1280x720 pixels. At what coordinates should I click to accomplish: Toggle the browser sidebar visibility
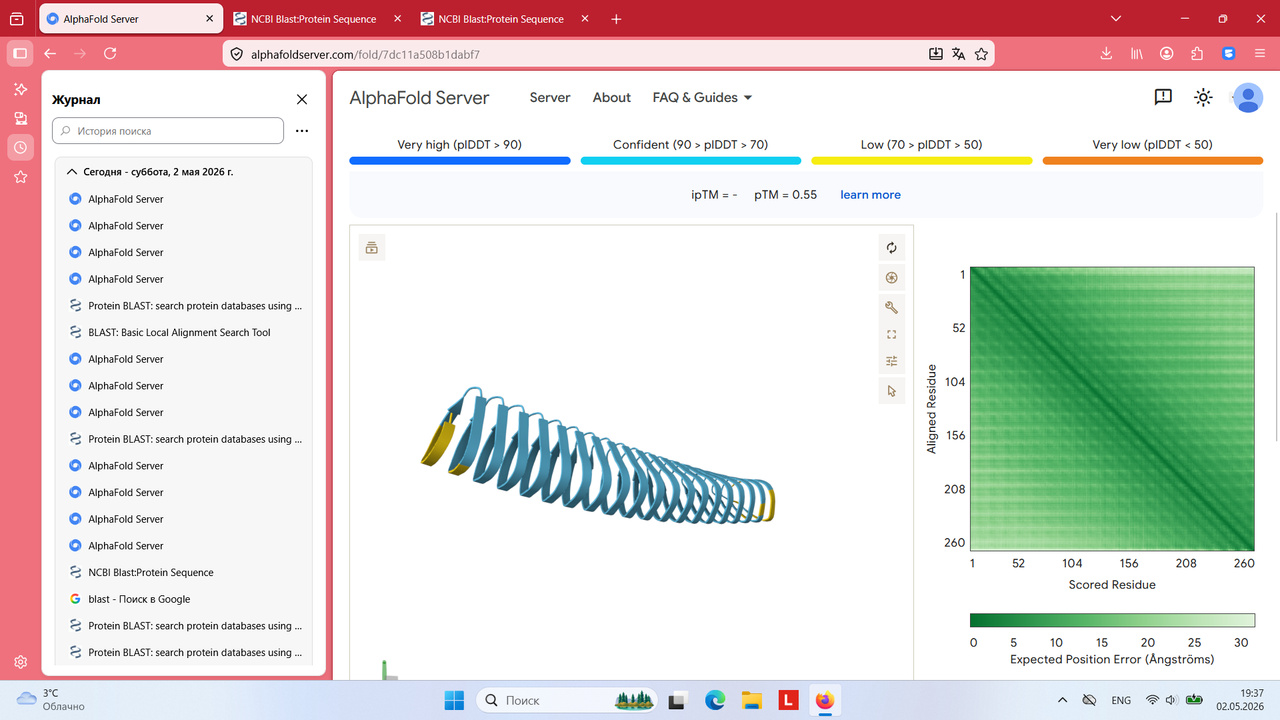pyautogui.click(x=20, y=53)
